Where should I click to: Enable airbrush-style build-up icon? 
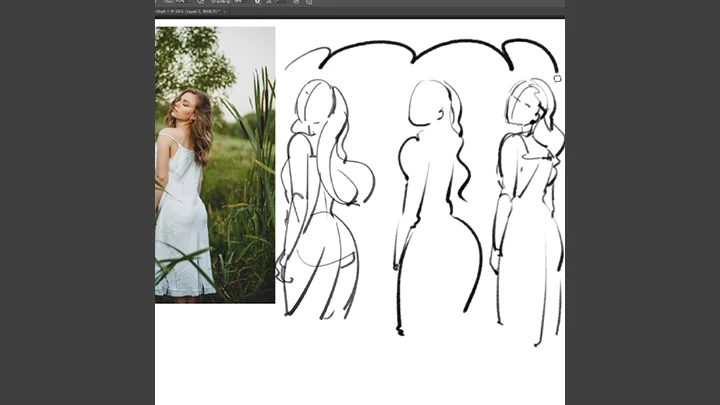(x=200, y=2)
